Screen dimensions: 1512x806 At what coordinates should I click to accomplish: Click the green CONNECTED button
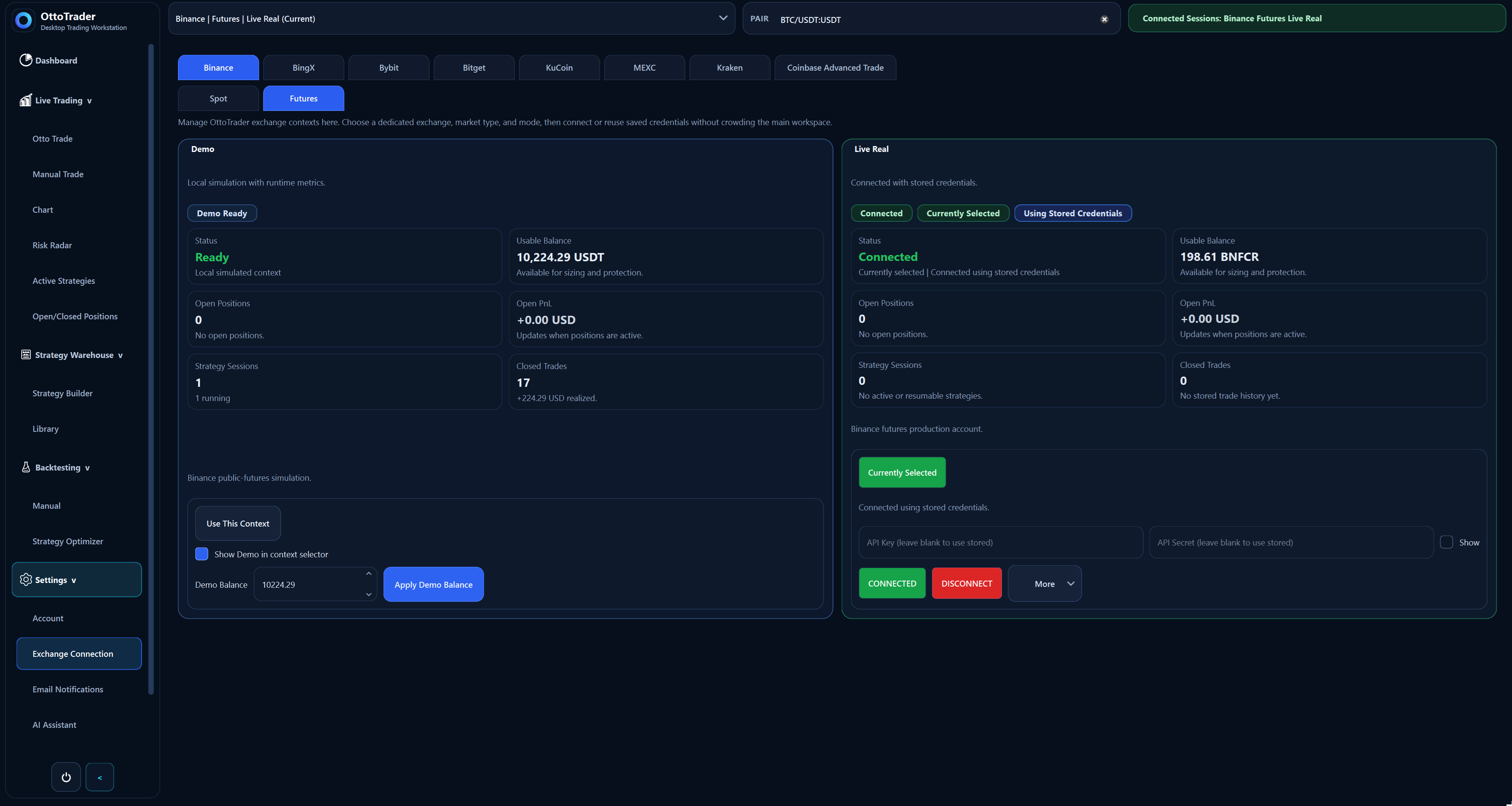click(x=892, y=583)
